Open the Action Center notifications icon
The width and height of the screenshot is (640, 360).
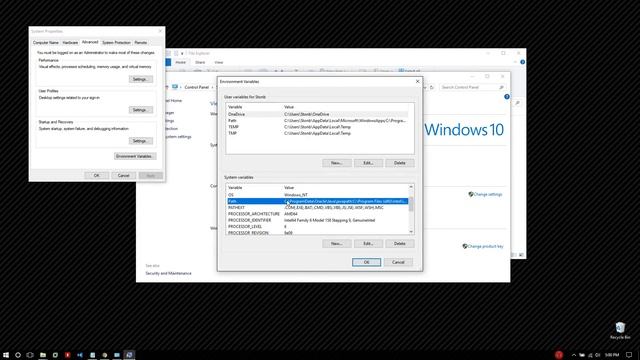629,355
